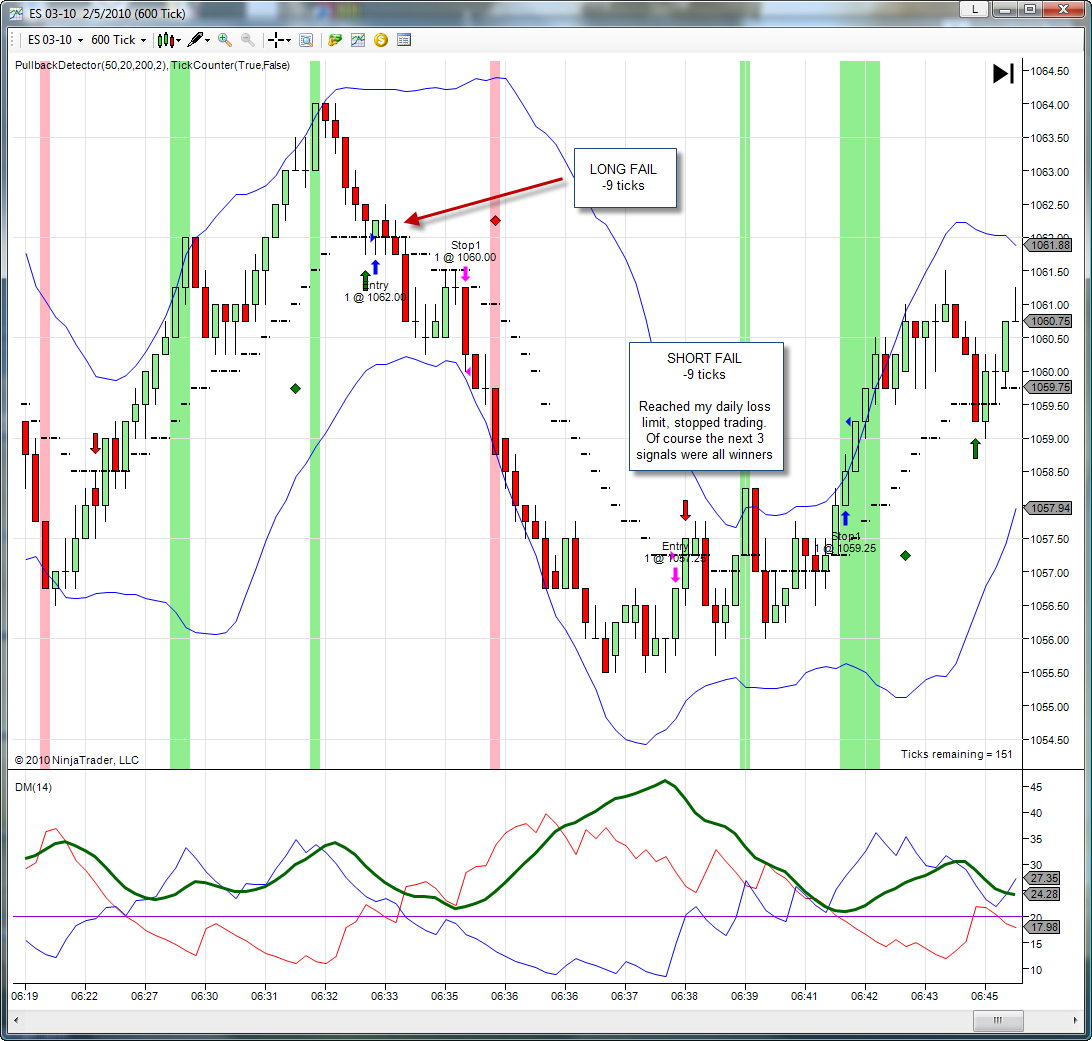The image size is (1092, 1041).
Task: Click the 'Stop1 1 @ 1059.25' execution label
Action: click(845, 542)
